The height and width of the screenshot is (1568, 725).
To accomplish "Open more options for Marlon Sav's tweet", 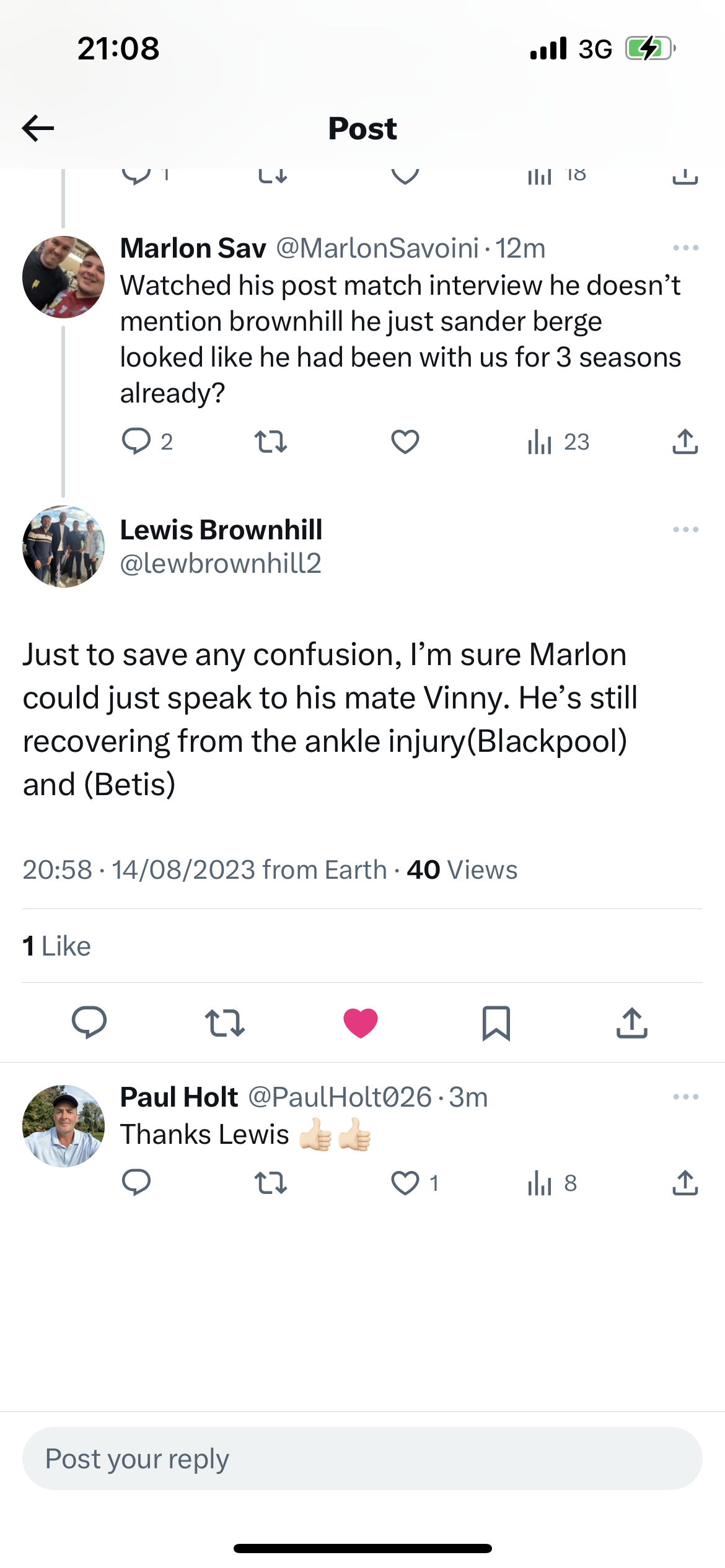I will (685, 248).
